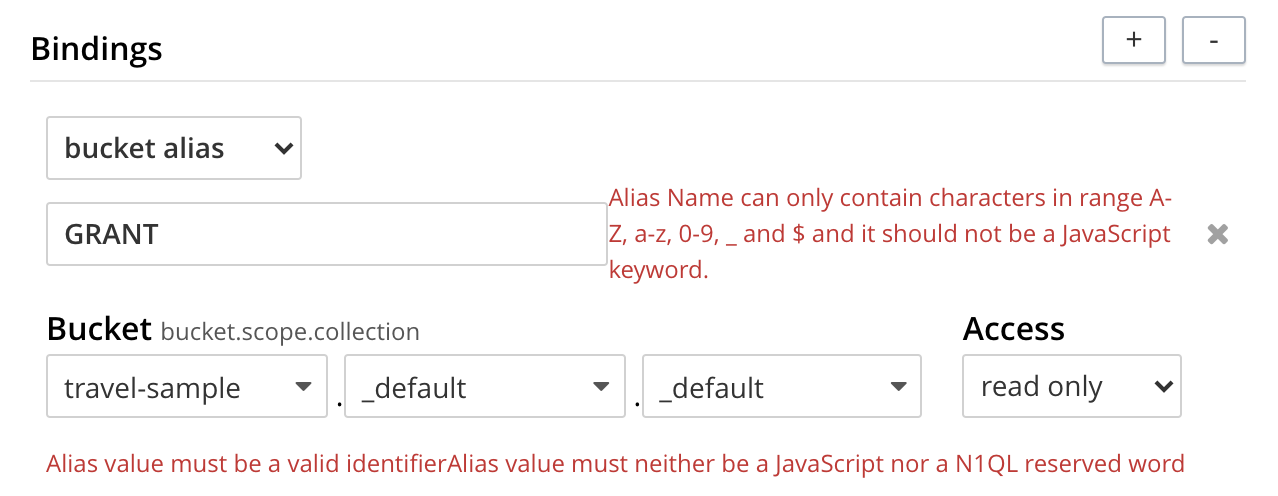Remove a binding with minus button
The height and width of the screenshot is (496, 1278).
(x=1213, y=40)
